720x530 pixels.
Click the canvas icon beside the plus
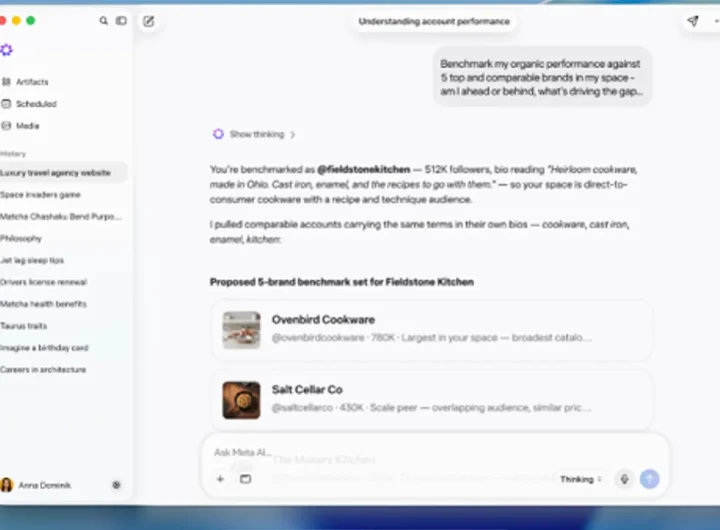tap(246, 479)
